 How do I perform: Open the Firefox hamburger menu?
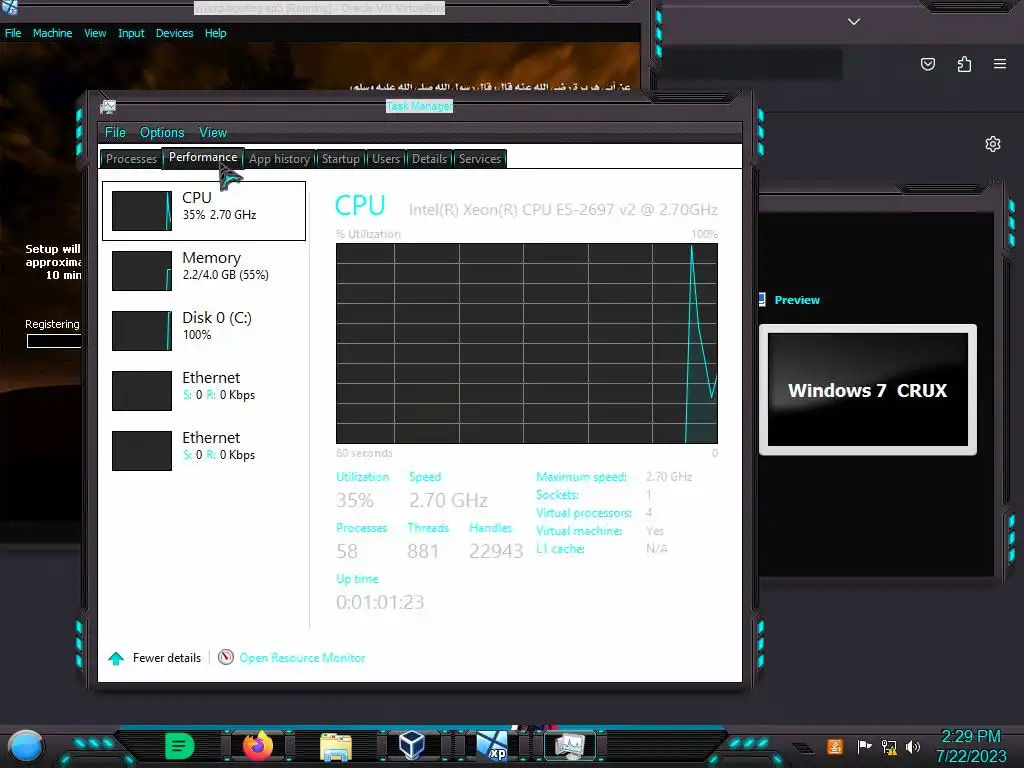[1000, 64]
